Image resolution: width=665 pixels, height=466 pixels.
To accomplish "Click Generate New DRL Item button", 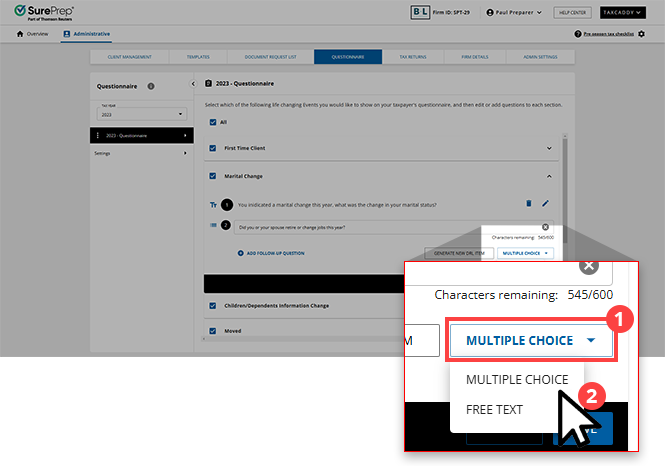I will [x=459, y=253].
